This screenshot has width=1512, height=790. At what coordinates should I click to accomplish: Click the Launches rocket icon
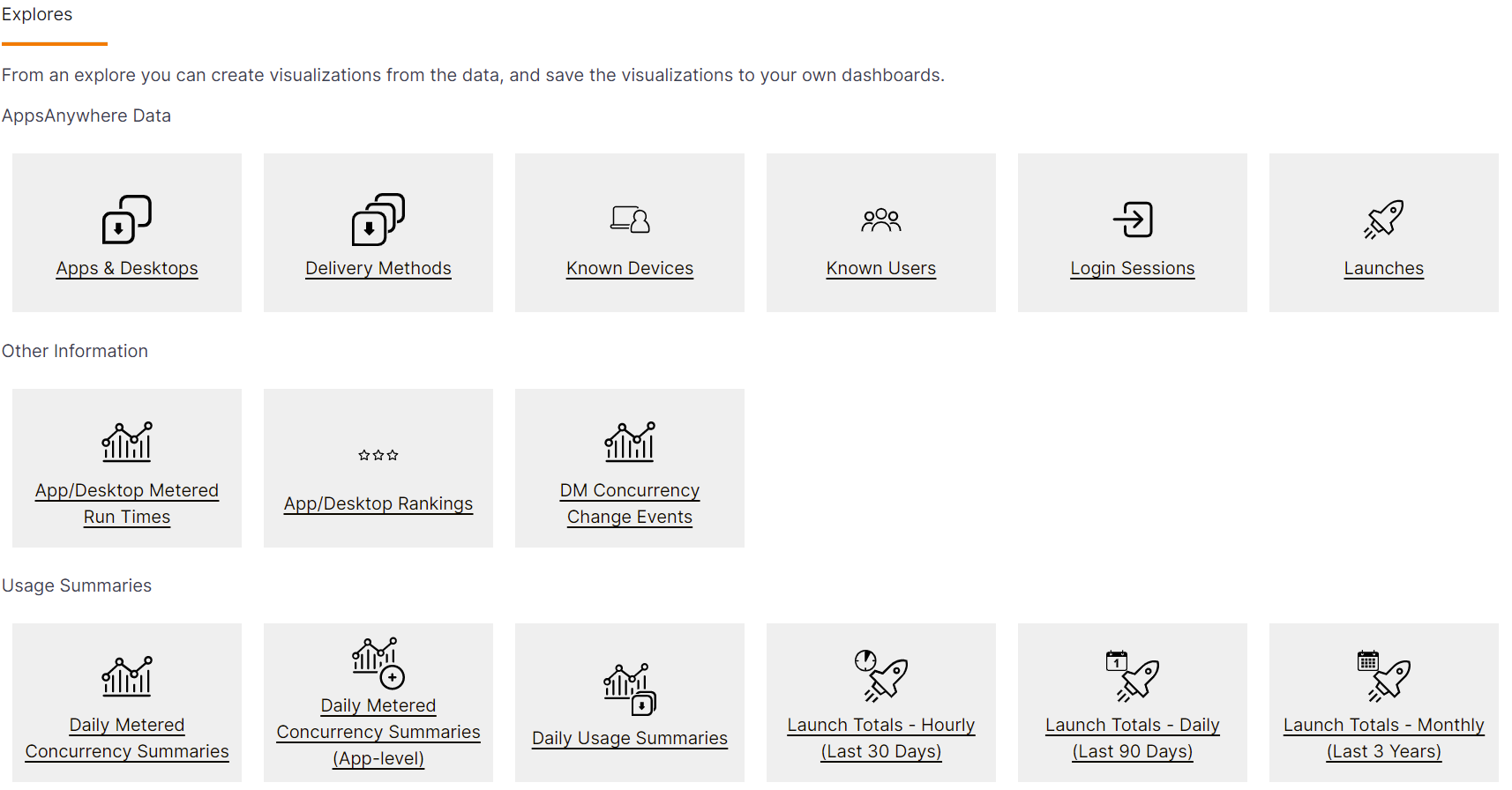pos(1383,220)
